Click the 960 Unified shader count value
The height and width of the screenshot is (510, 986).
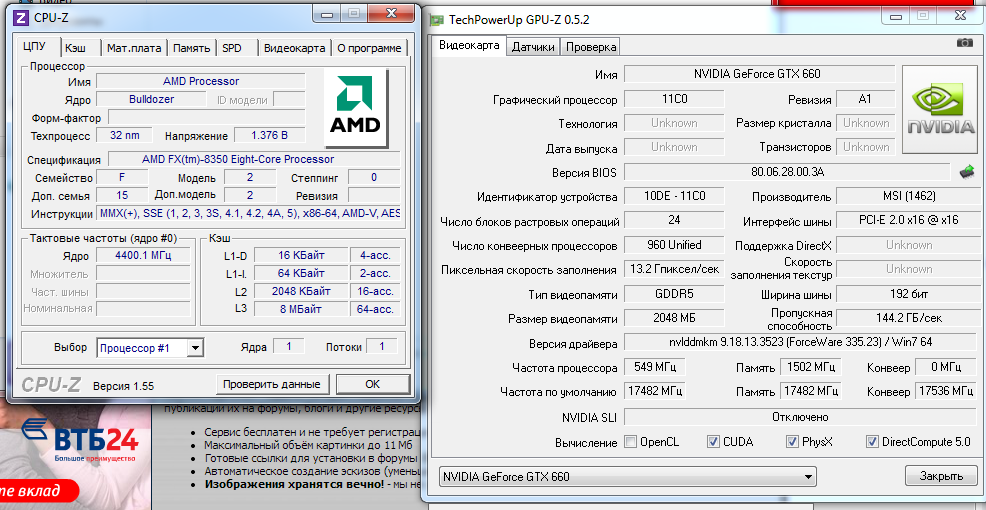point(673,245)
